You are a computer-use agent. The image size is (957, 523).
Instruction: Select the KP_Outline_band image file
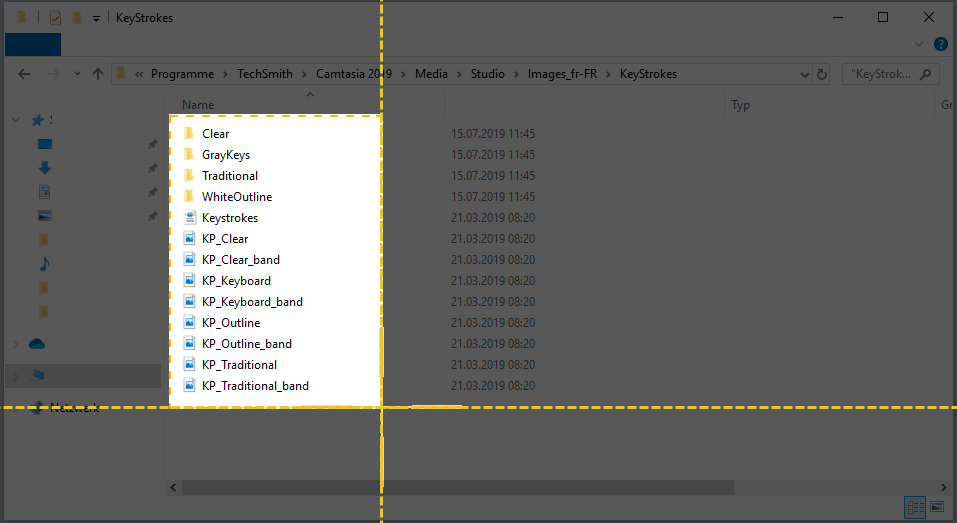point(237,344)
